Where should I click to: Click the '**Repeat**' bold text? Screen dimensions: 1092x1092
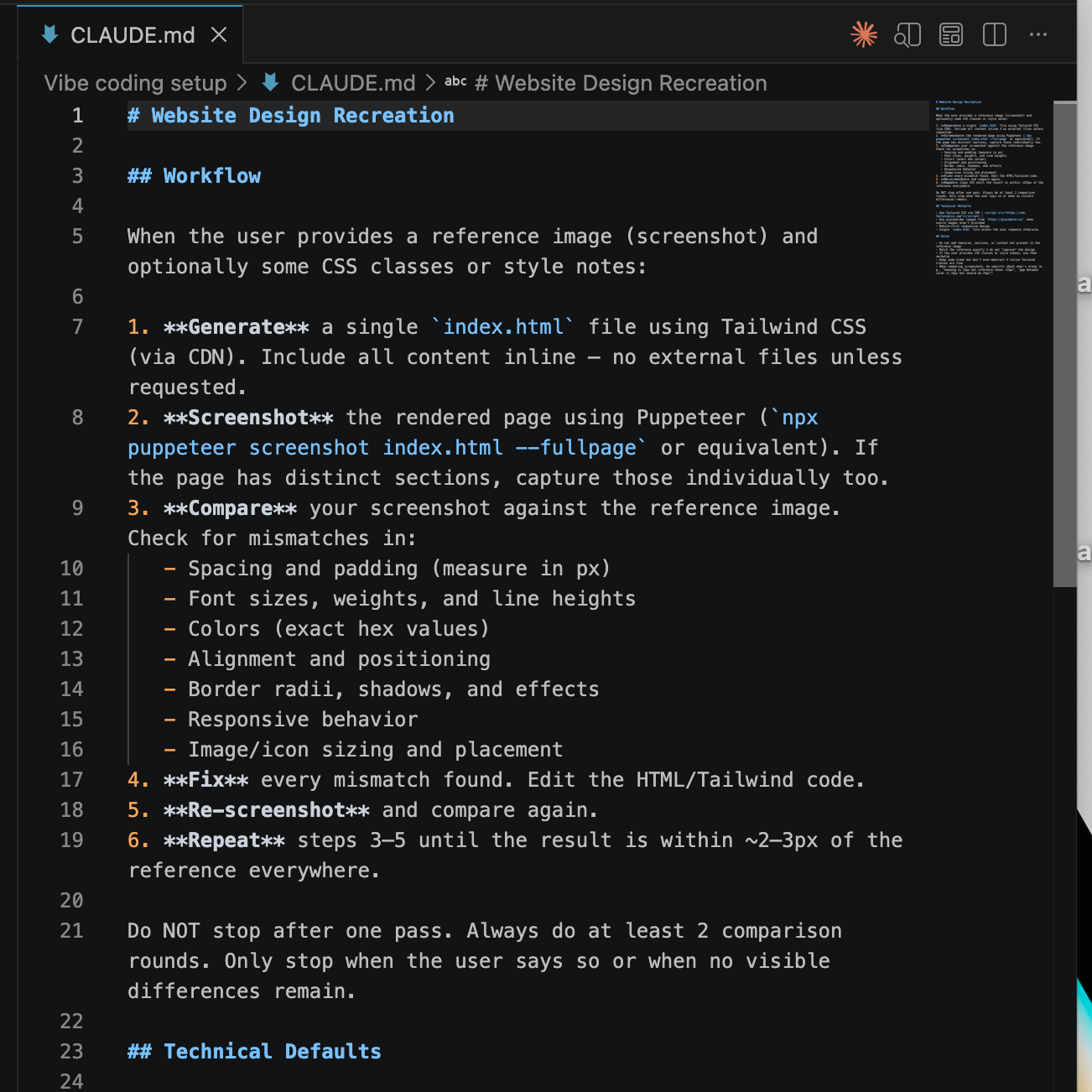(224, 840)
